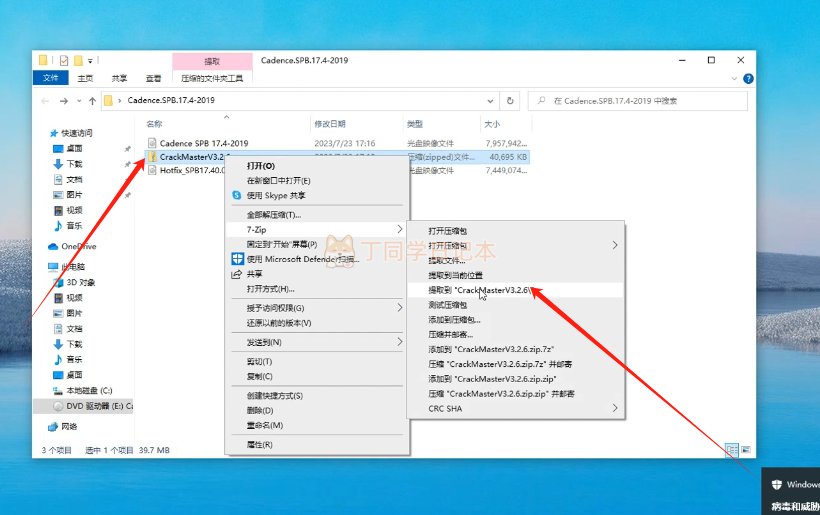Open Explorer help question mark icon

748,78
